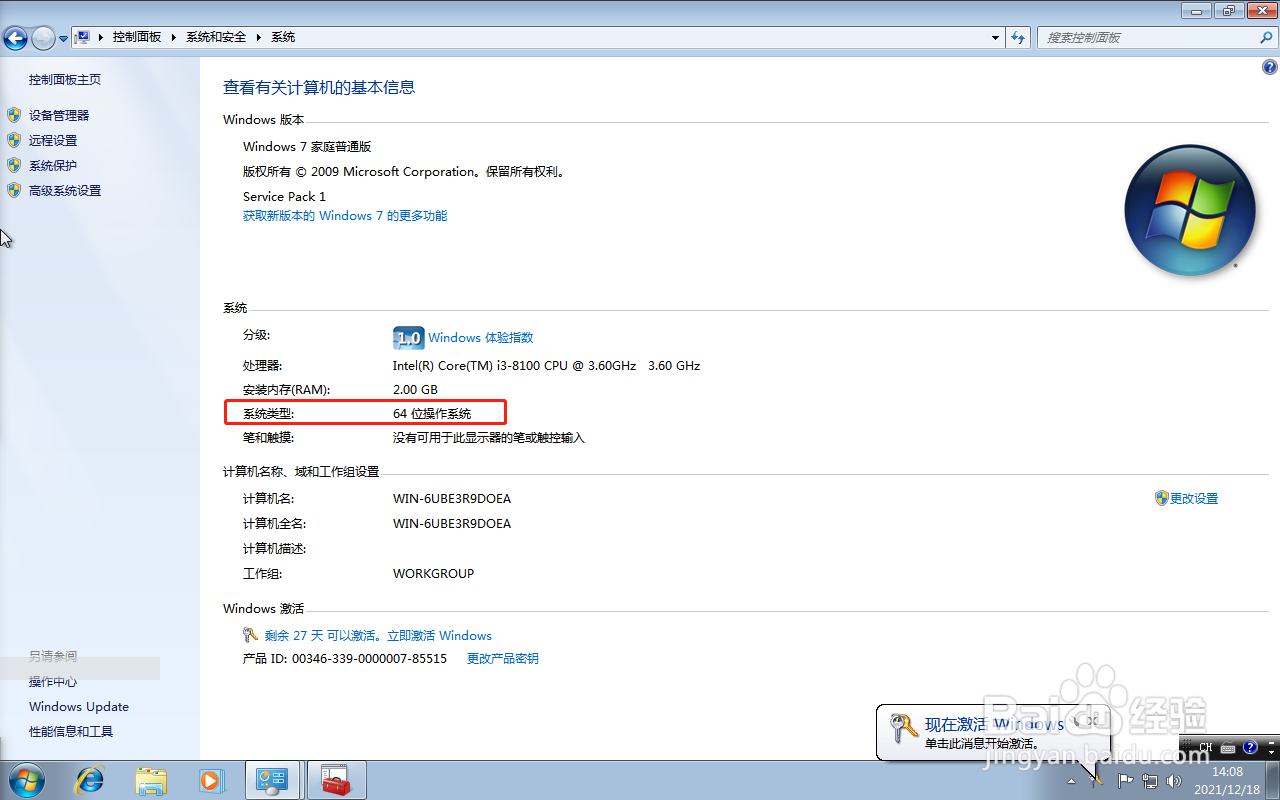
Task: Go back with the Back arrow button
Action: [15, 38]
